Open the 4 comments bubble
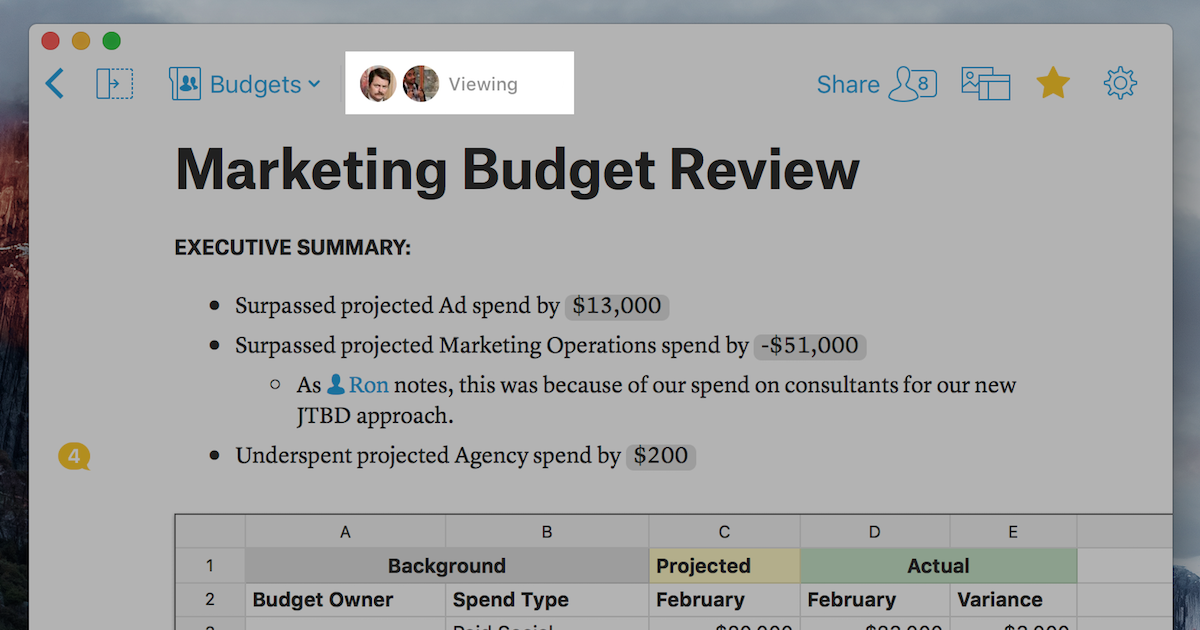Screen dimensions: 1200x630 pos(74,457)
